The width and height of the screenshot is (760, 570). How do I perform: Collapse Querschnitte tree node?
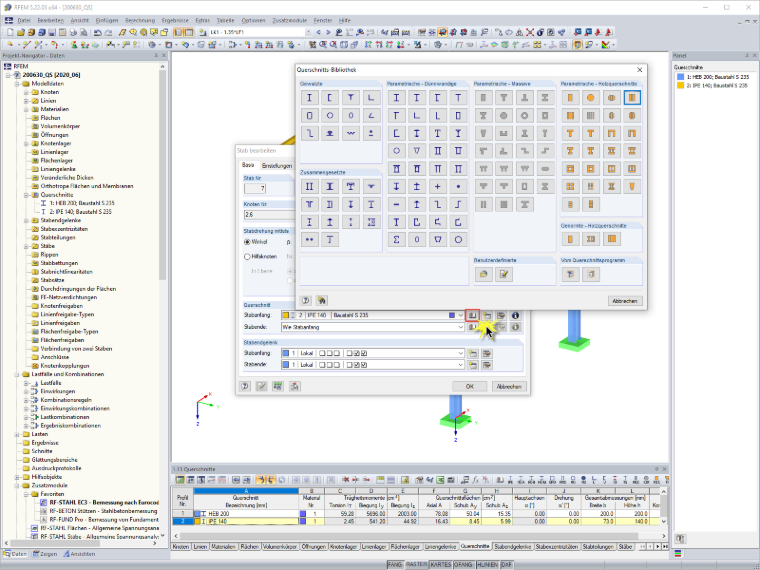(x=26, y=195)
